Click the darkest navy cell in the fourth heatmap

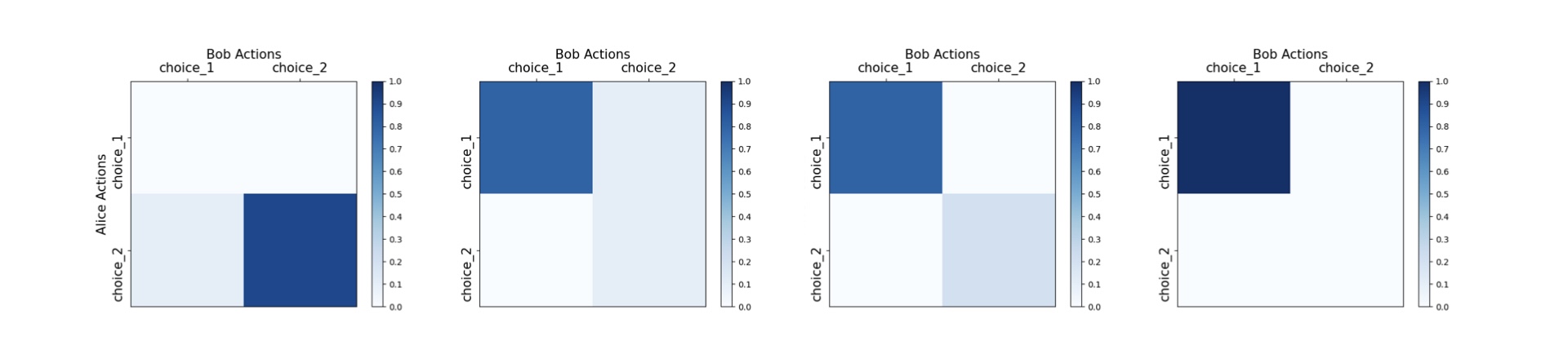click(x=1233, y=137)
